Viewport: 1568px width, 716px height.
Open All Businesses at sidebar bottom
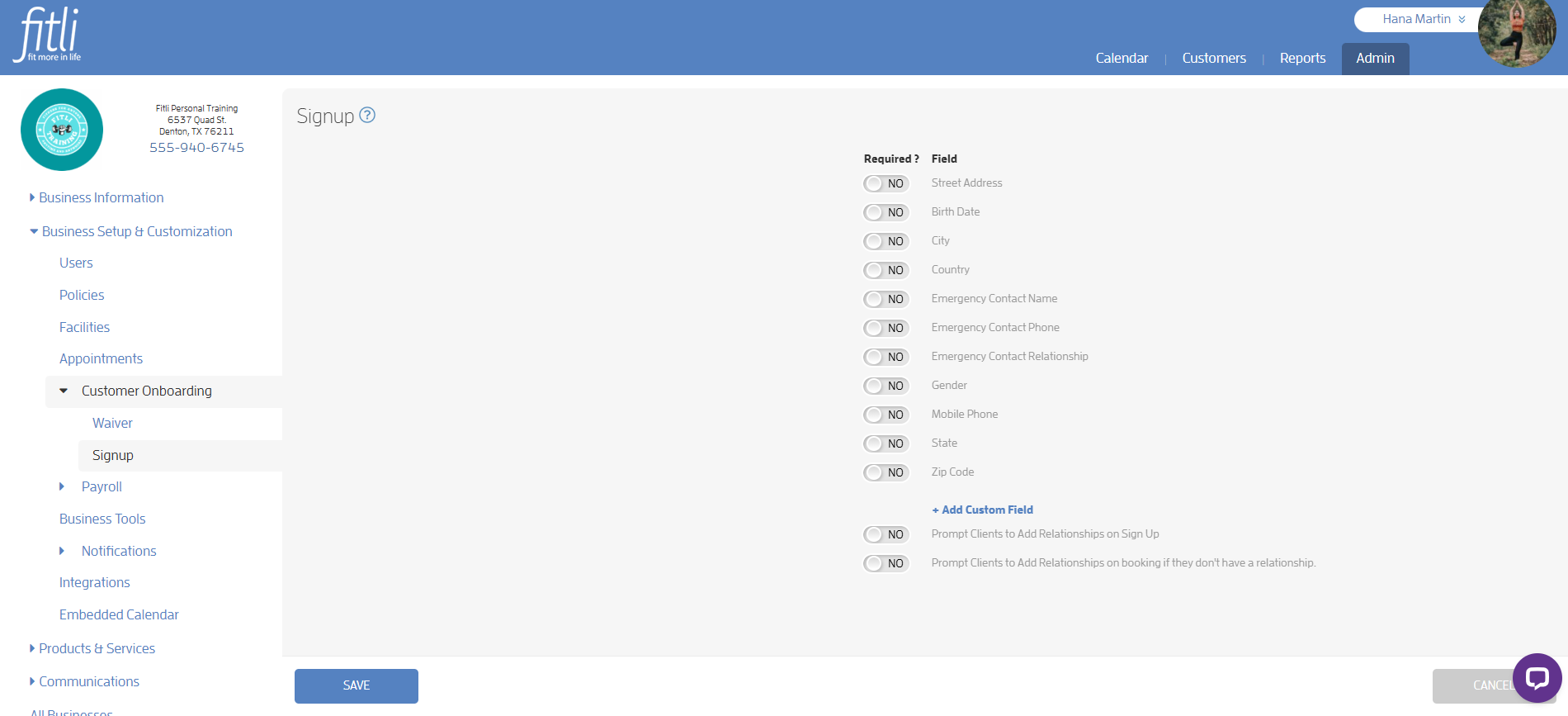tap(71, 712)
